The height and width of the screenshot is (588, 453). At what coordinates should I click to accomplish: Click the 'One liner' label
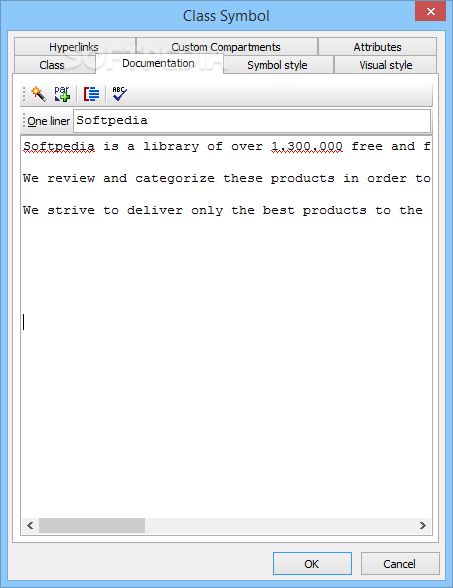[x=49, y=121]
